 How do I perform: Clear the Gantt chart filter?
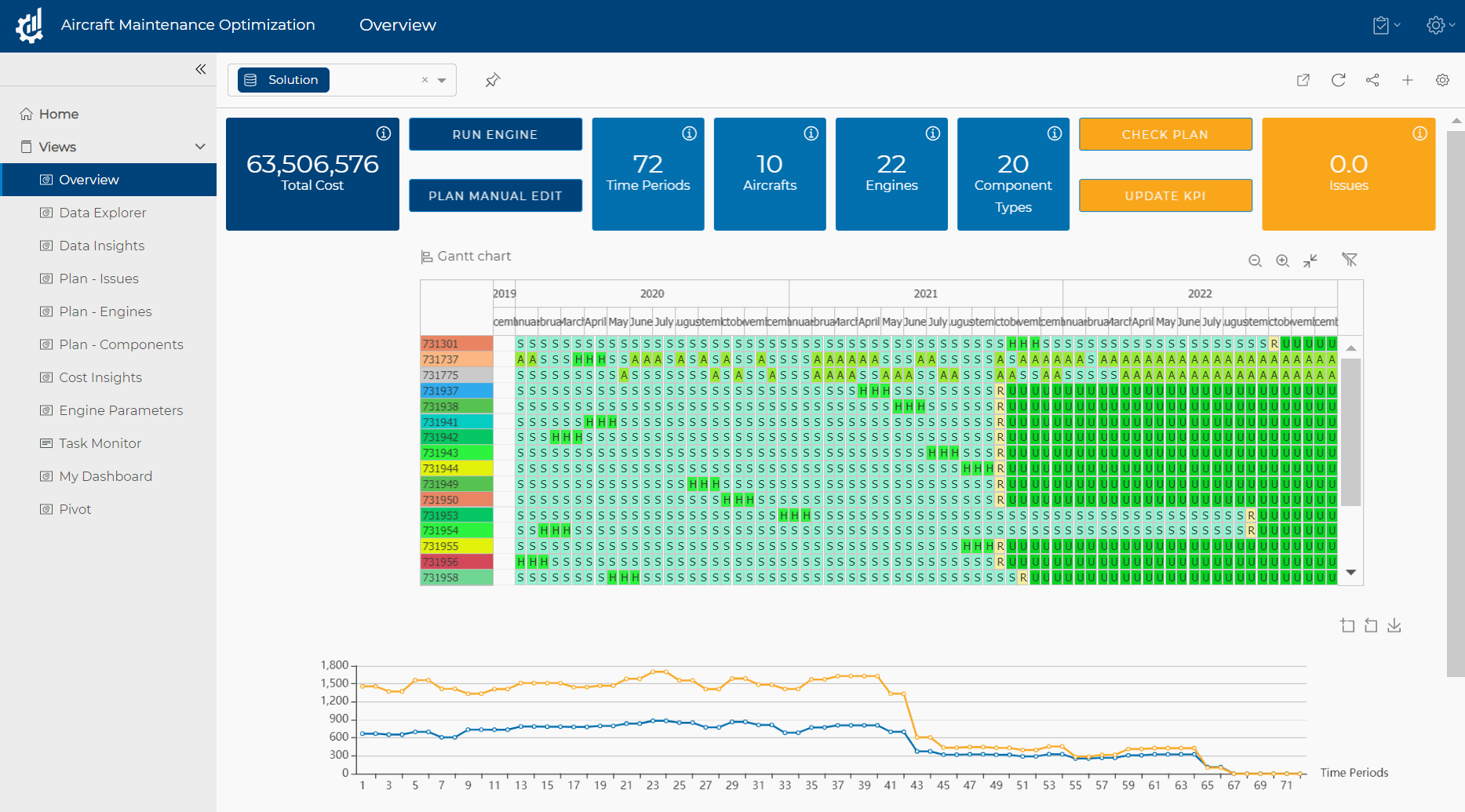click(1349, 260)
